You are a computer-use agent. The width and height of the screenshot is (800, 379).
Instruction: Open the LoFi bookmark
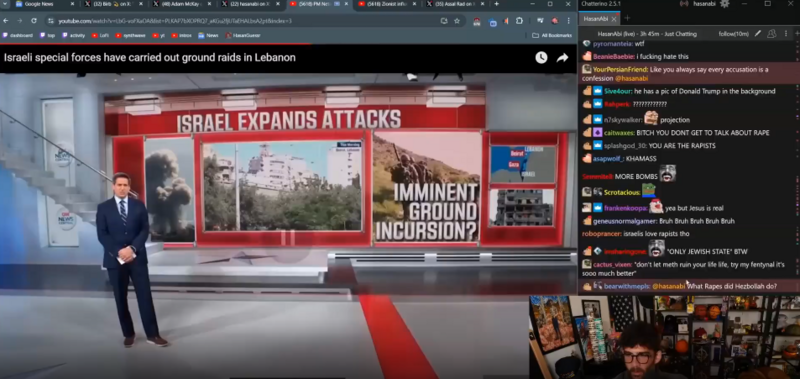click(101, 35)
